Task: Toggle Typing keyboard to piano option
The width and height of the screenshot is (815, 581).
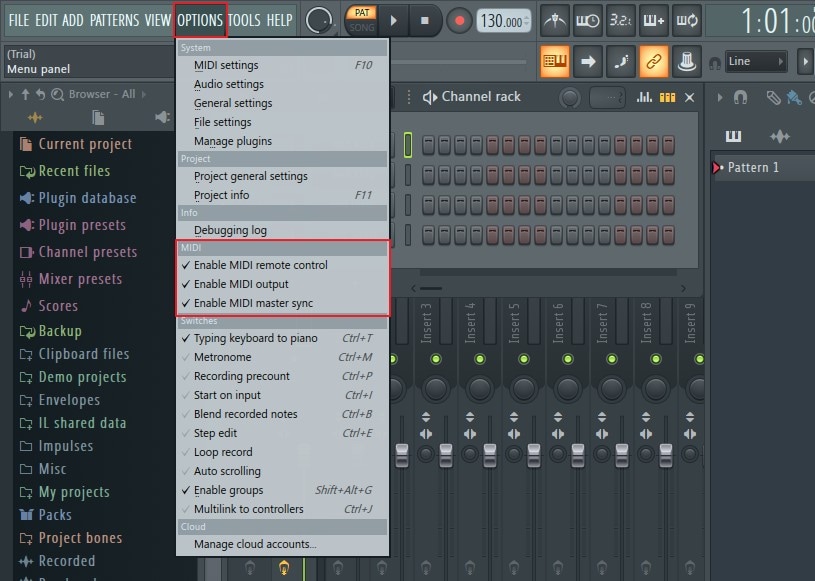Action: coord(283,338)
